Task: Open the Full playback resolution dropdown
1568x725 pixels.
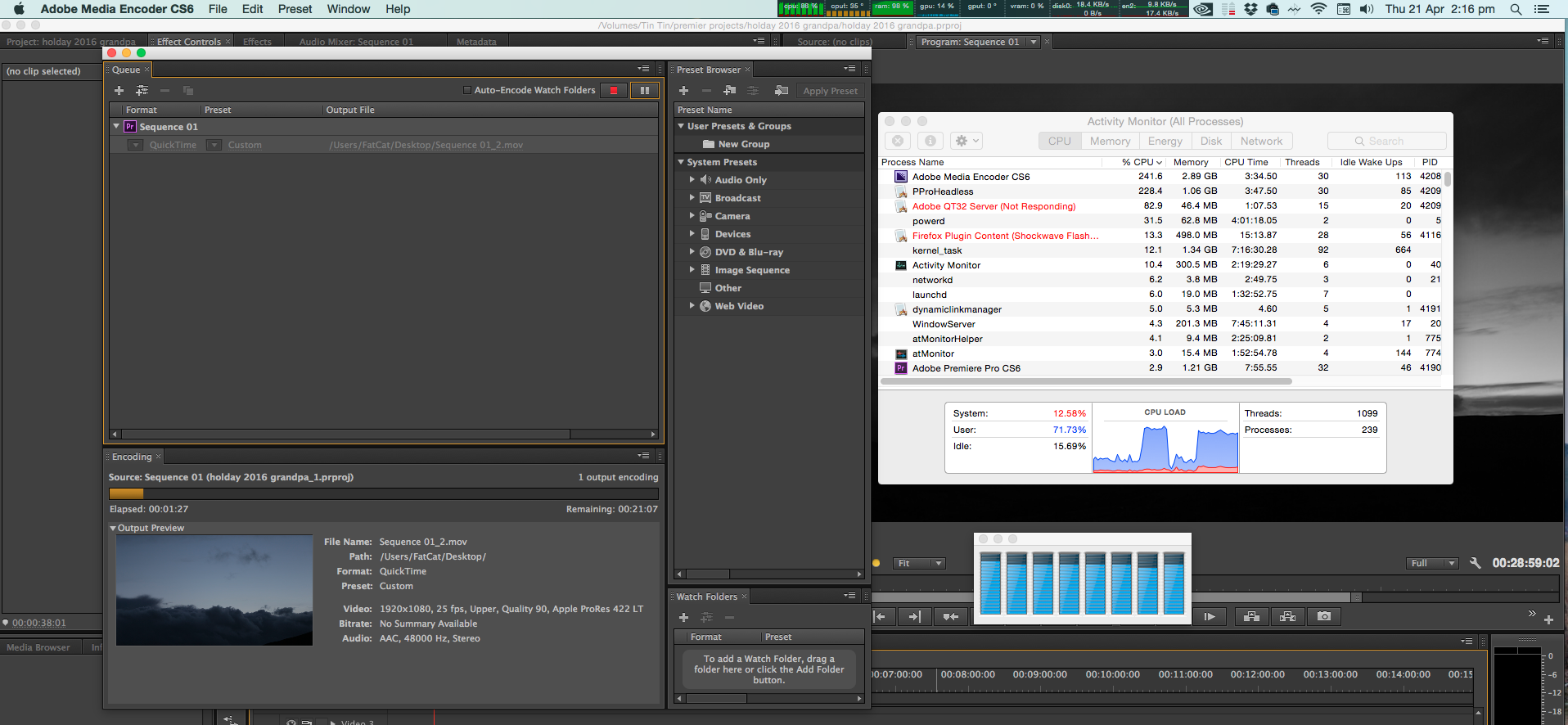Action: pos(1432,563)
